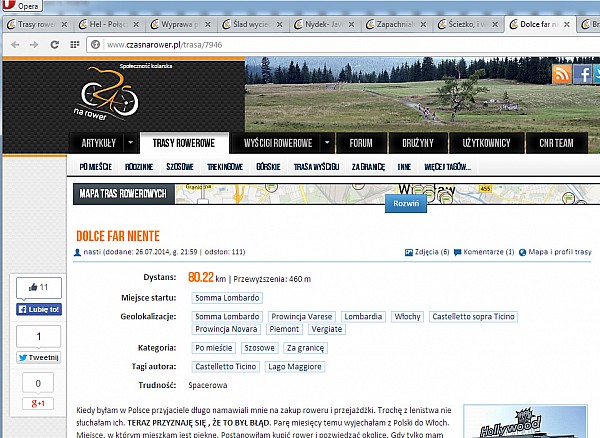This screenshot has width=600, height=438.
Task: Select the Górskie route category
Action: [268, 166]
